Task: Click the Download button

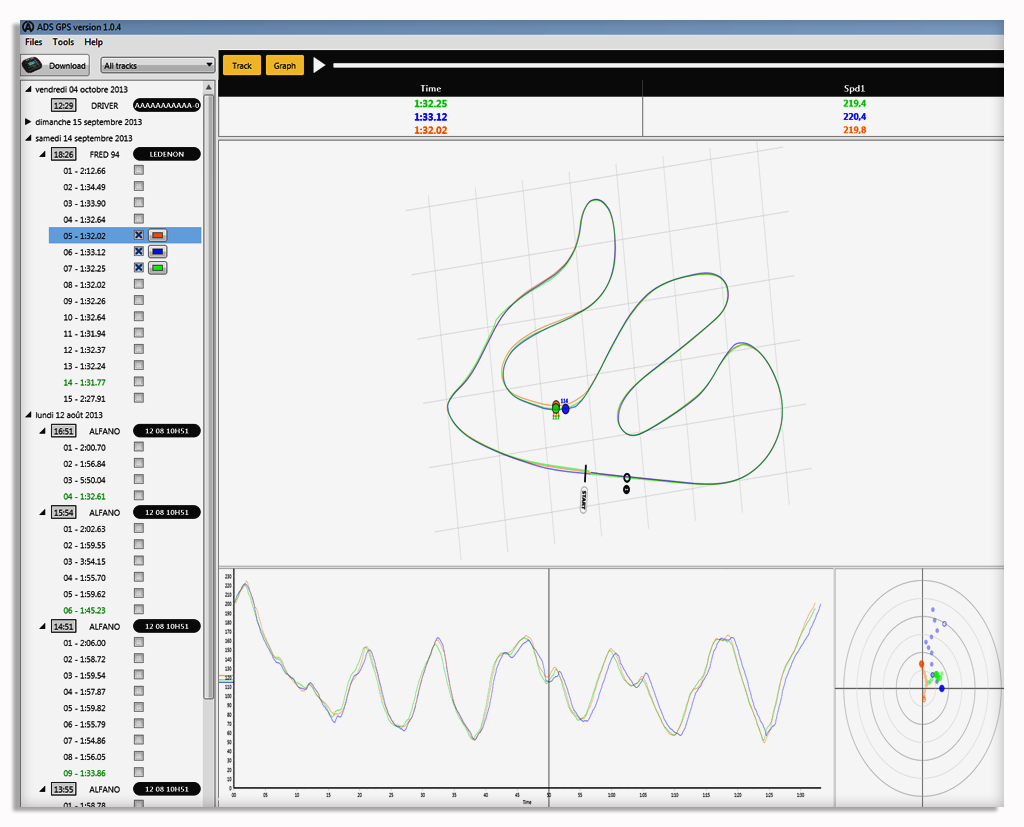Action: click(x=55, y=65)
